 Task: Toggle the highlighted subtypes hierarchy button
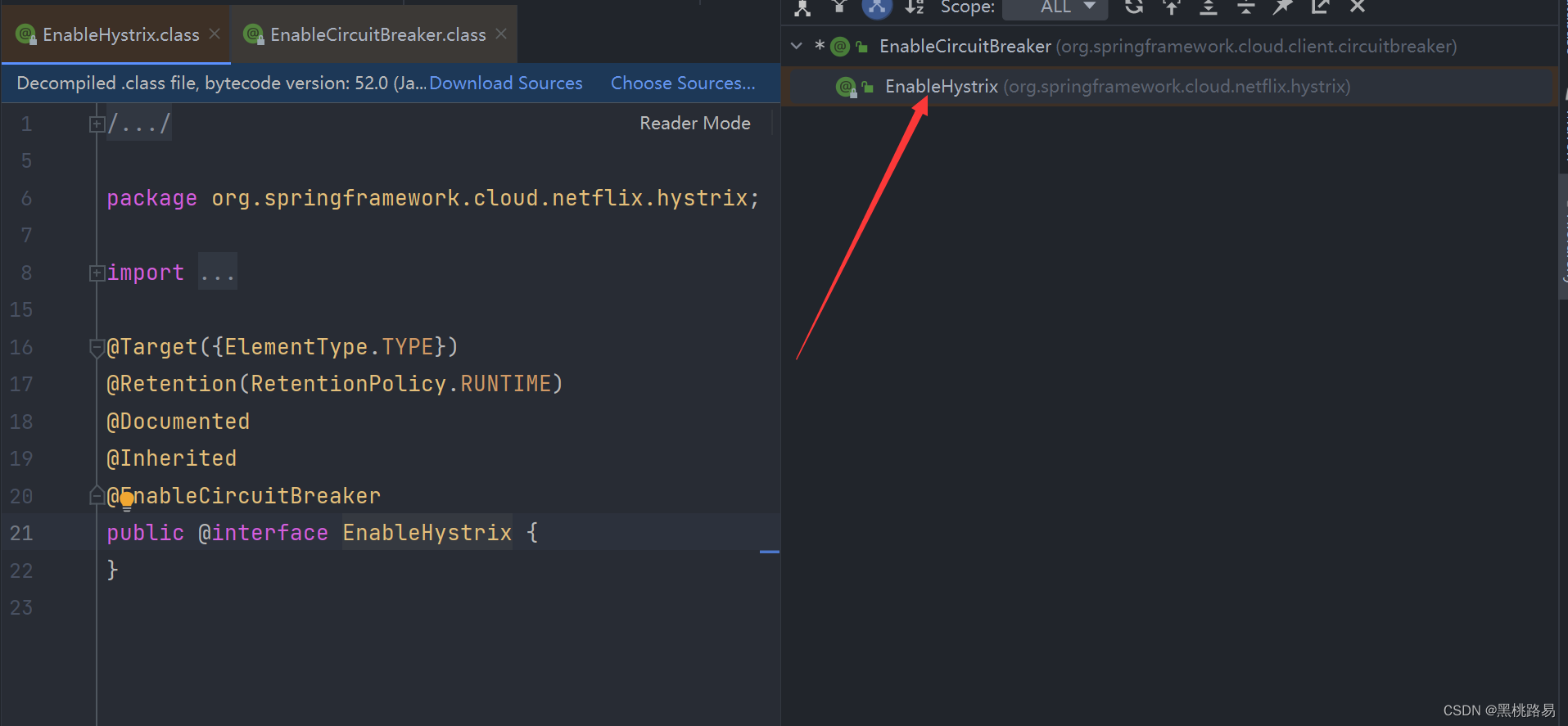pyautogui.click(x=877, y=7)
